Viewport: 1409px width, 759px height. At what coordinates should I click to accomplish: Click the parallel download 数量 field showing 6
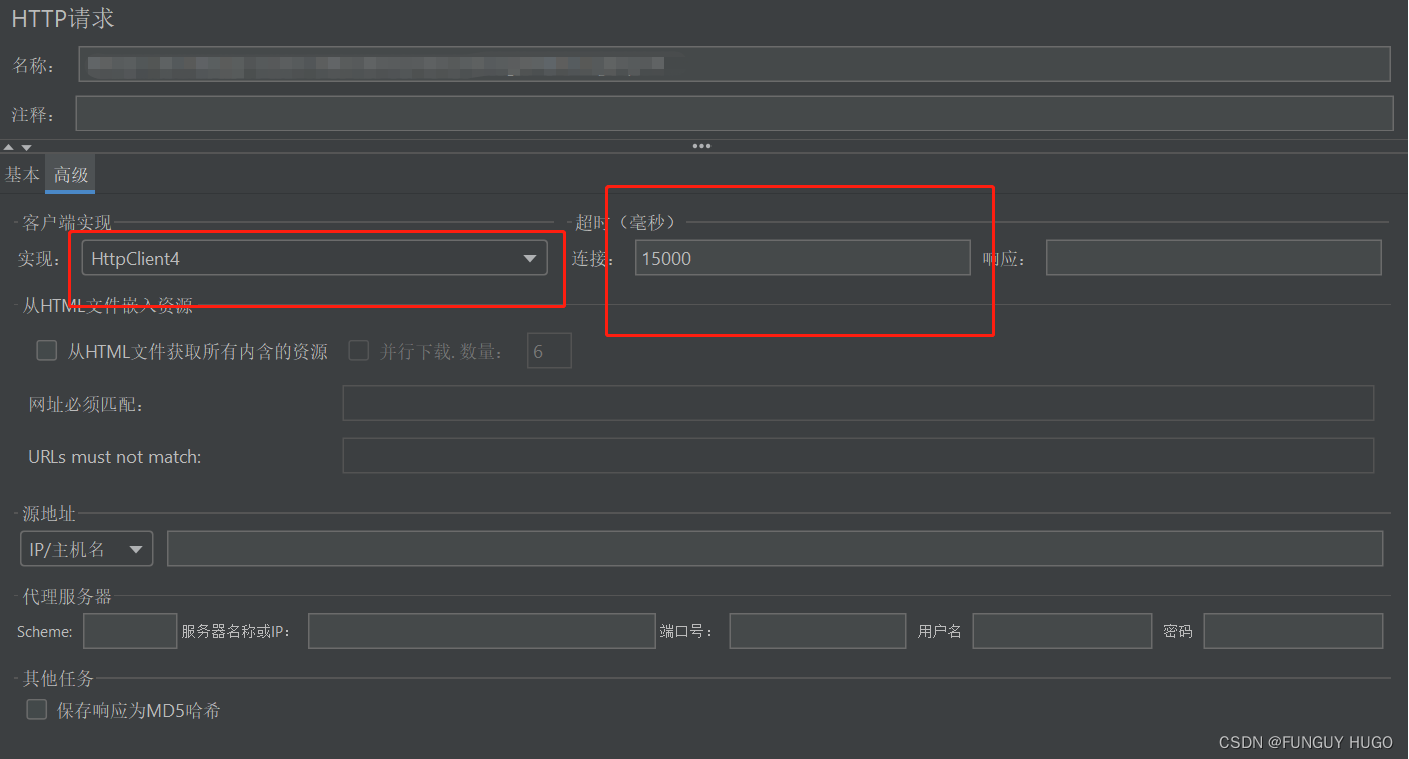coord(548,350)
